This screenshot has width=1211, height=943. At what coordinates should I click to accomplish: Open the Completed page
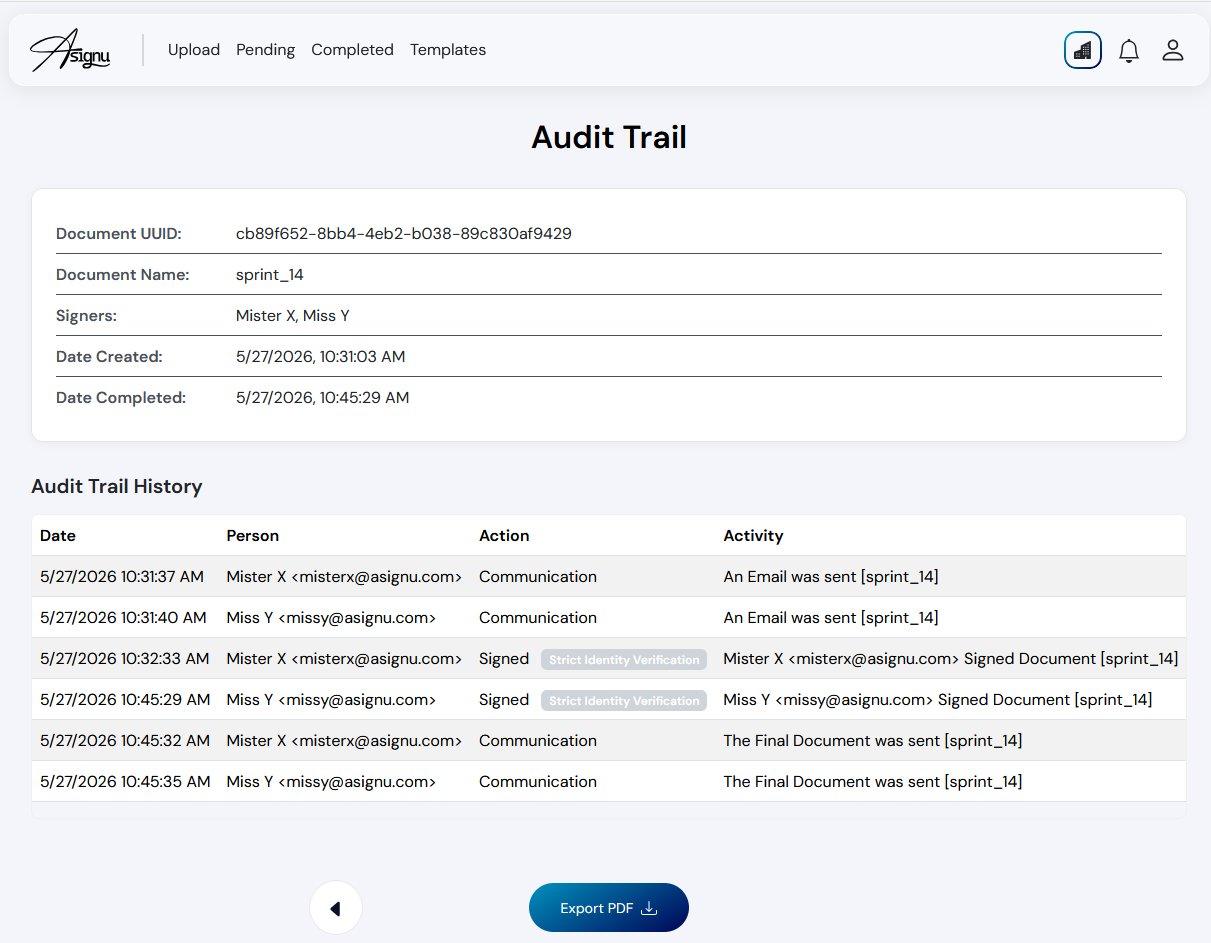click(x=352, y=50)
